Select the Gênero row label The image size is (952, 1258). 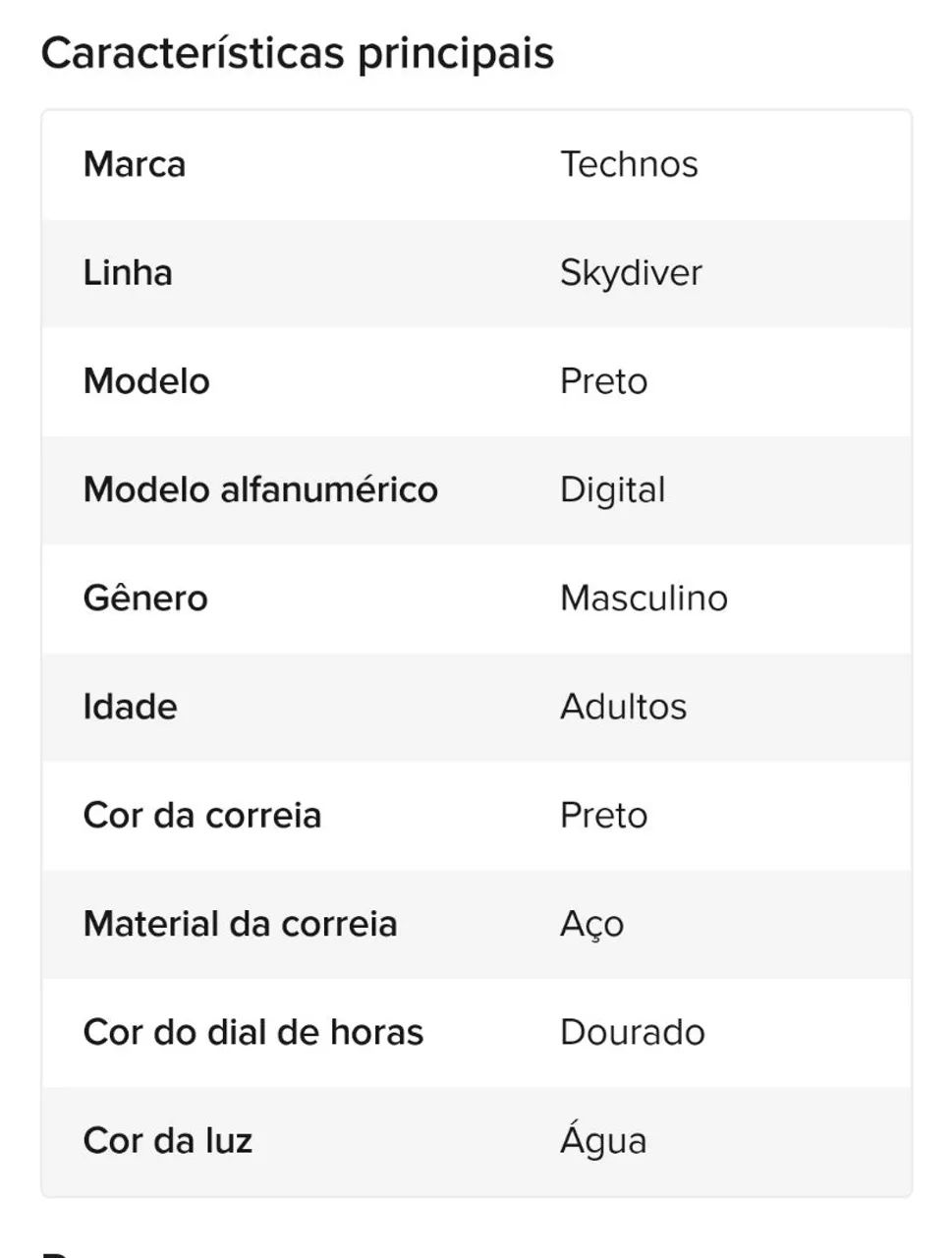[x=145, y=598]
